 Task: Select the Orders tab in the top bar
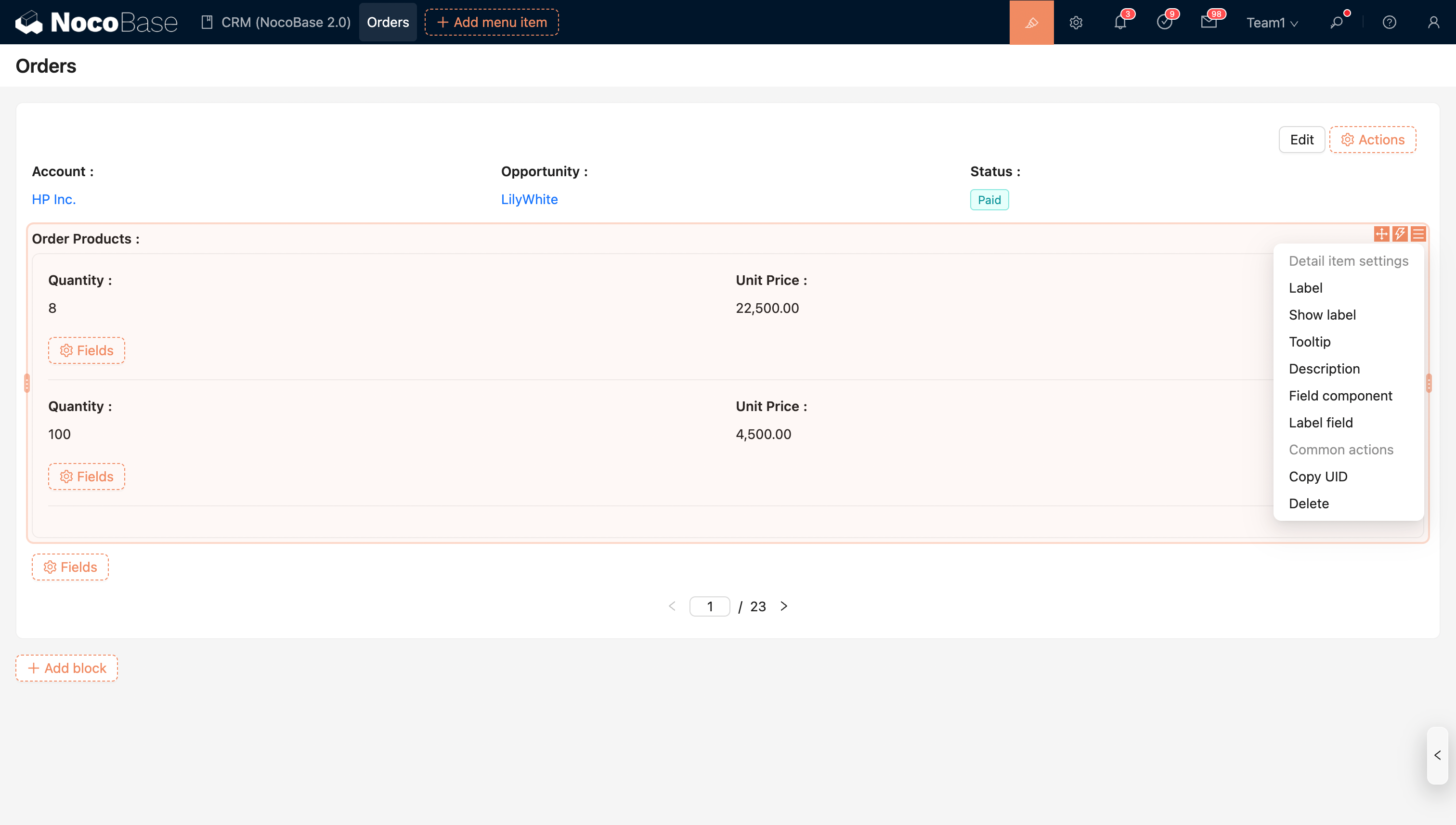point(388,22)
